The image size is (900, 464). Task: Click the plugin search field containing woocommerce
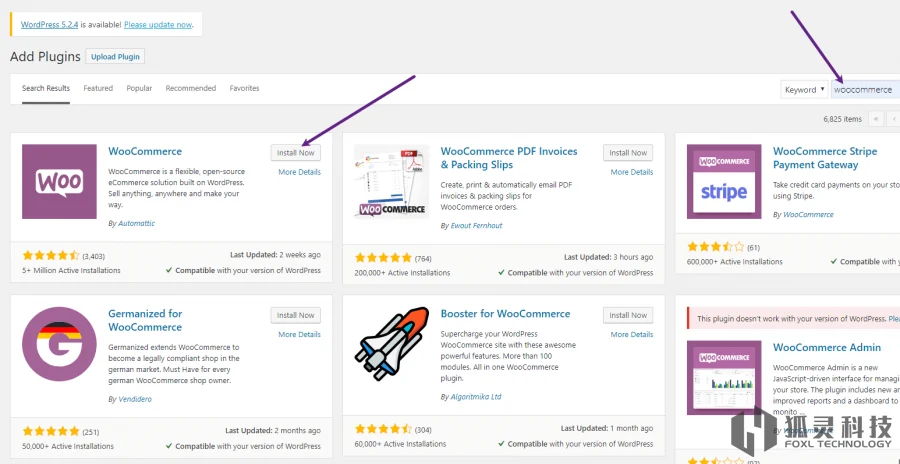click(x=866, y=90)
